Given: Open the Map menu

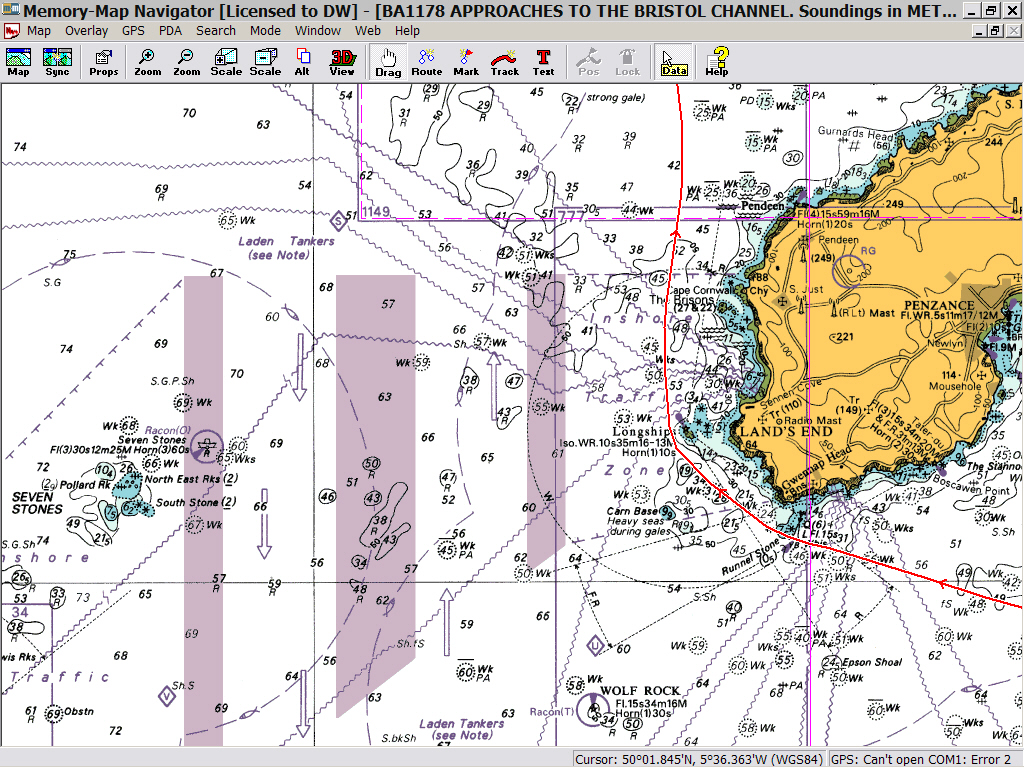Looking at the screenshot, I should (x=39, y=31).
